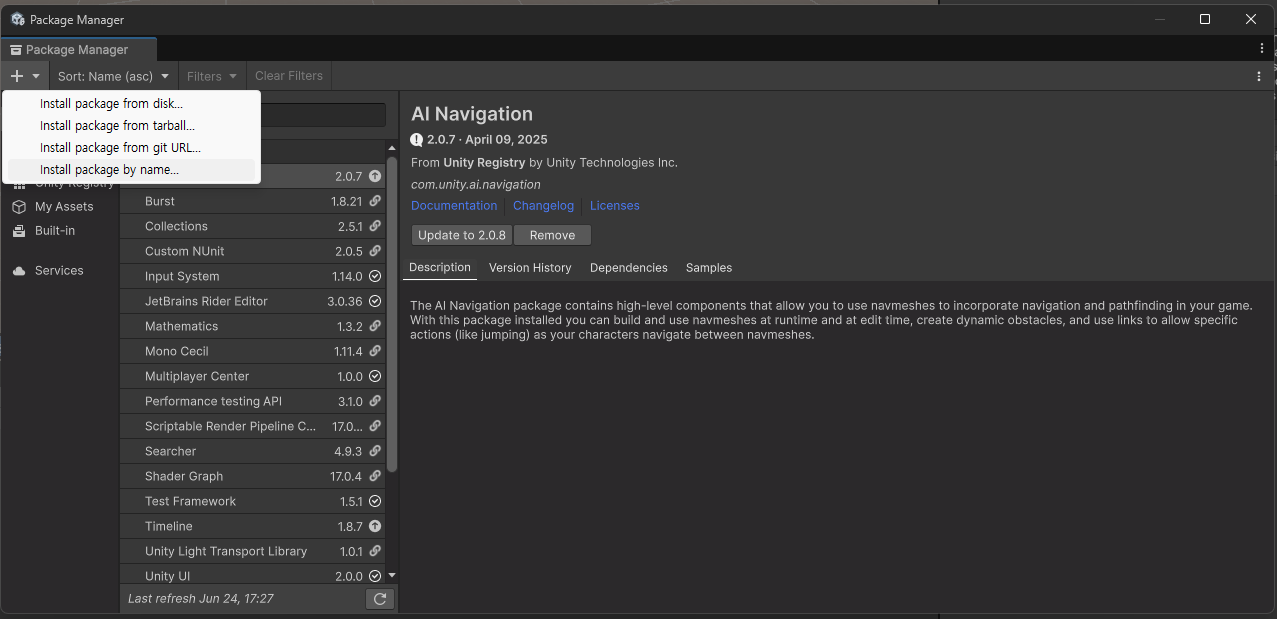
Task: Select Performance testing API package
Action: coord(251,401)
